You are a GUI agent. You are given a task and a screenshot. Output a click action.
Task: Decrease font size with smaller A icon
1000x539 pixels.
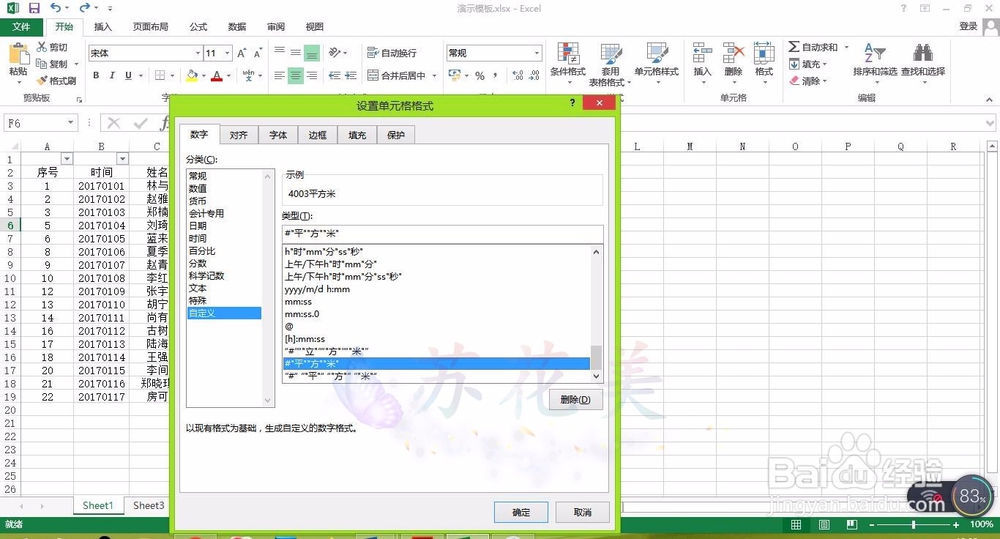coord(258,53)
